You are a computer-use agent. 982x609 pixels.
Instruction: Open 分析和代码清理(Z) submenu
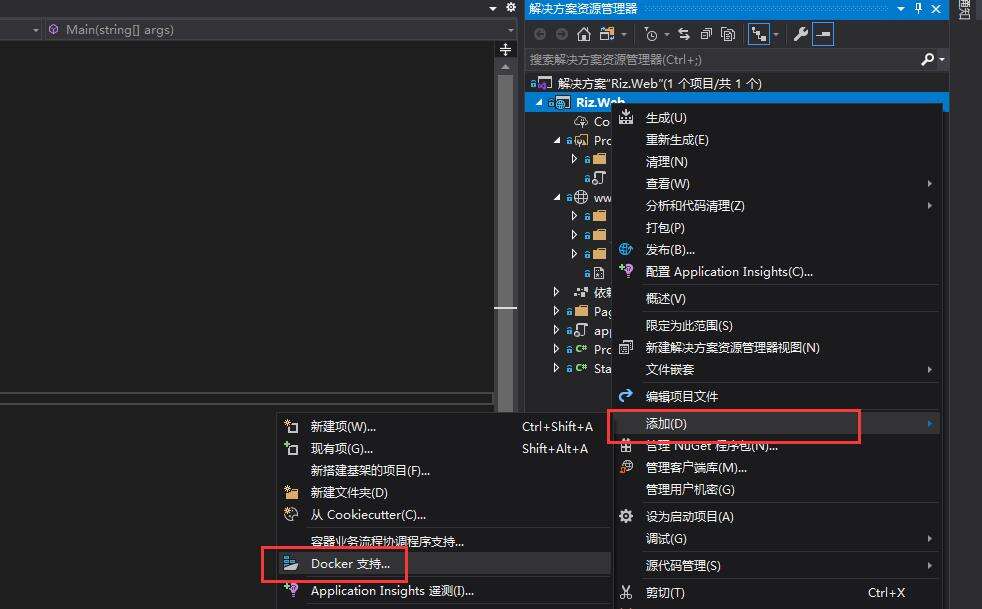pyautogui.click(x=777, y=206)
